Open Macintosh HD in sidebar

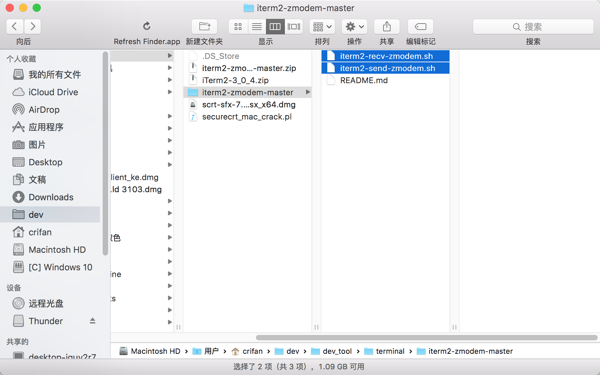point(51,250)
